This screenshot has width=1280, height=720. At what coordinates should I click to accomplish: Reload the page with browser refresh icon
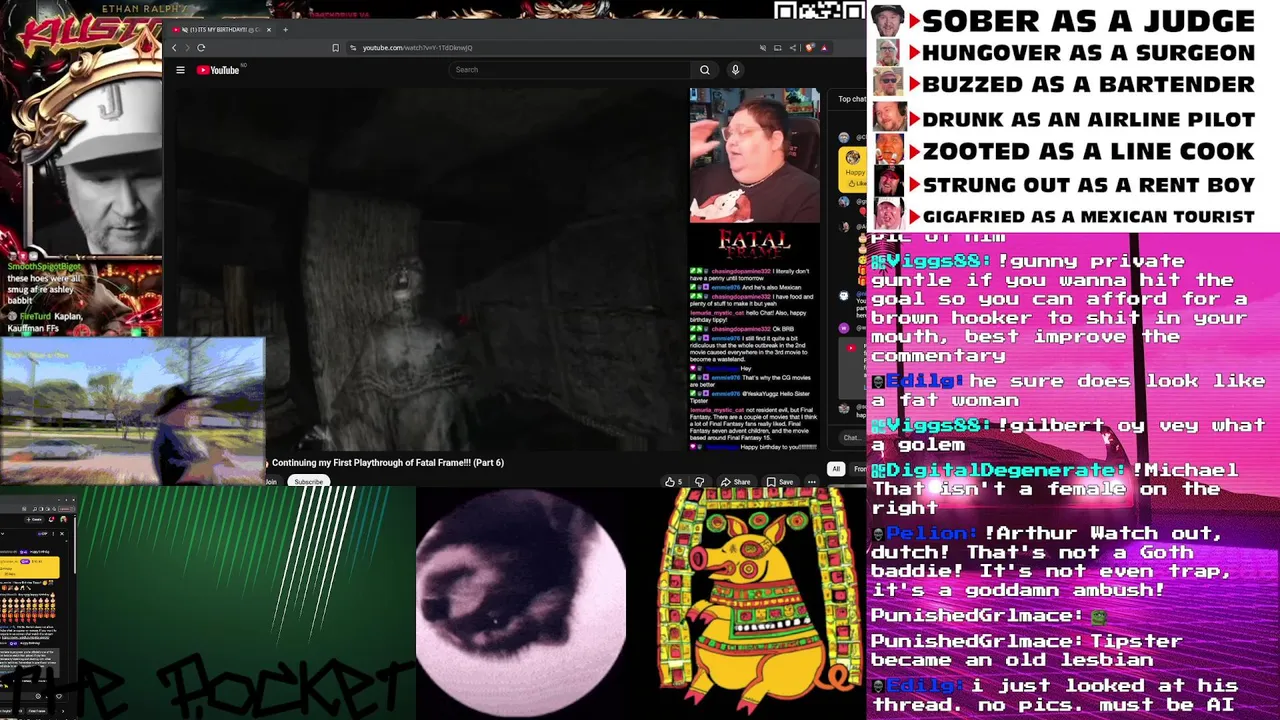tap(201, 48)
